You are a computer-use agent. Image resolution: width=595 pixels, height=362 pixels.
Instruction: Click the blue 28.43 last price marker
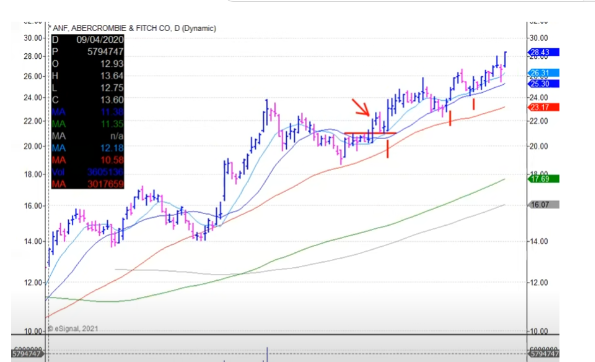543,52
